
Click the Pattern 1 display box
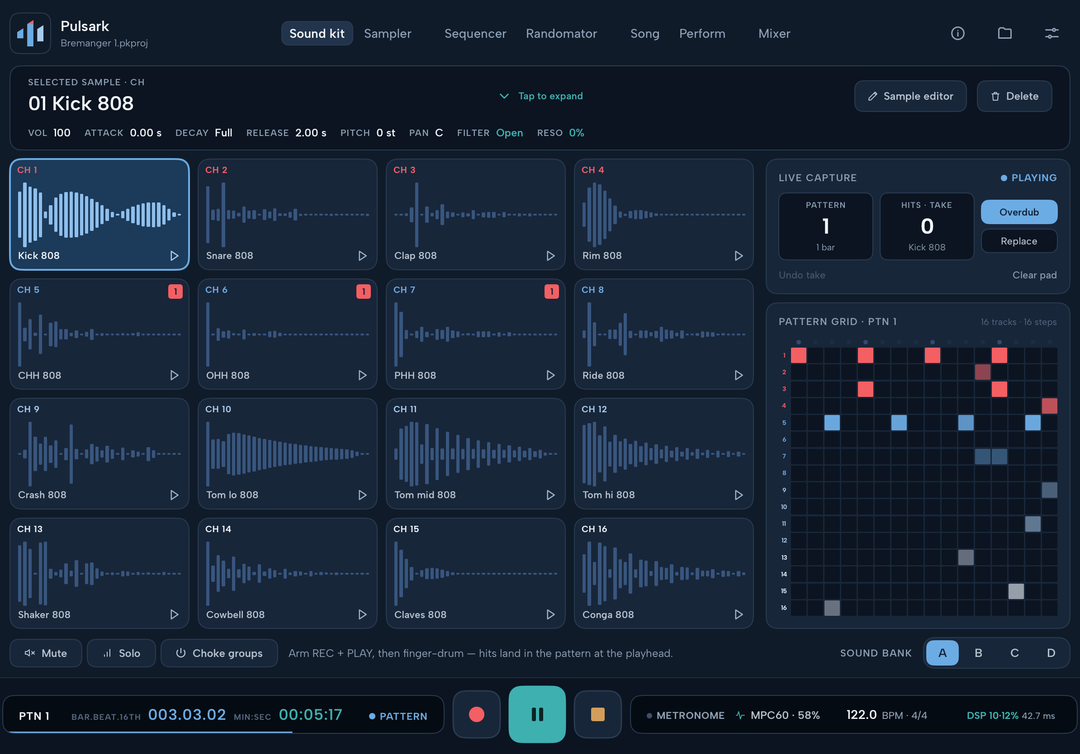point(825,226)
